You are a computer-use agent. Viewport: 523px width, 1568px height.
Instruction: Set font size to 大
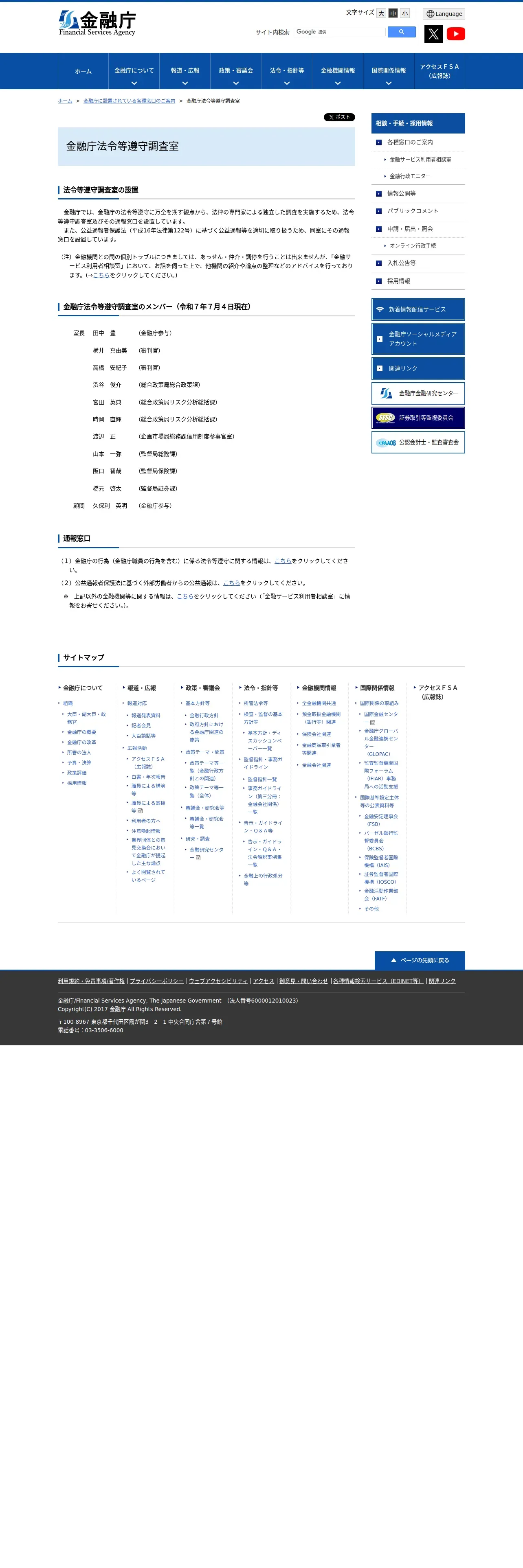[381, 13]
